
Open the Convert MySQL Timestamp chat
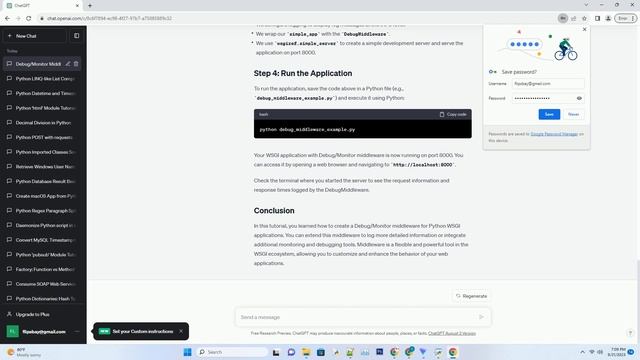(x=42, y=240)
